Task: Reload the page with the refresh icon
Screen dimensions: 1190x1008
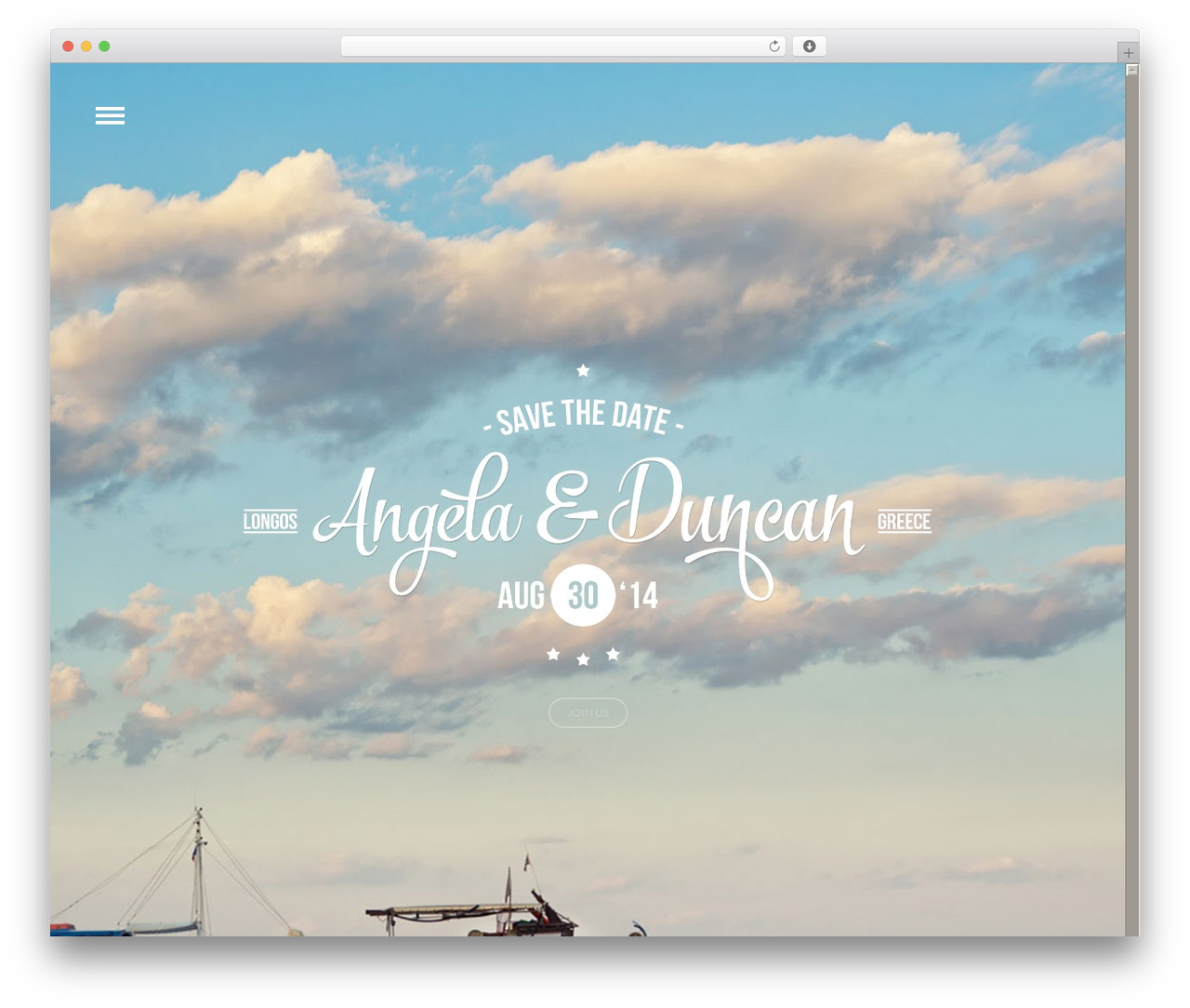Action: click(x=774, y=46)
